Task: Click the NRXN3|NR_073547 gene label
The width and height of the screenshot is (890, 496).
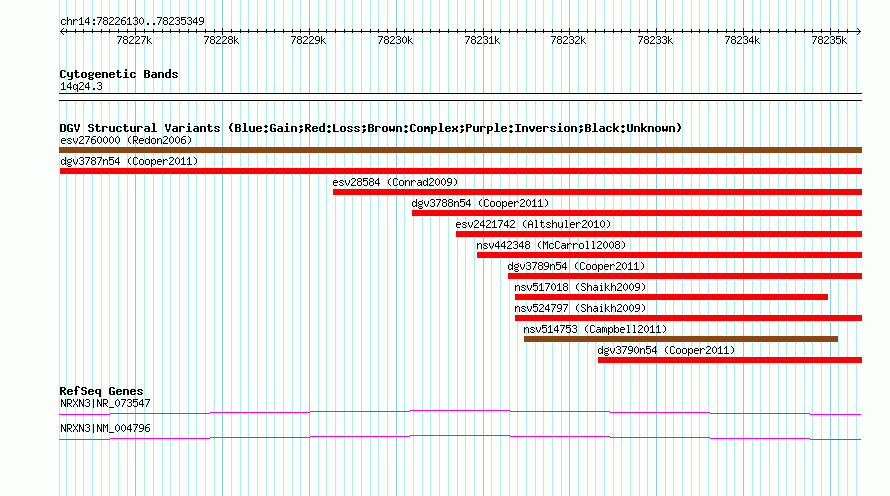Action: coord(105,403)
